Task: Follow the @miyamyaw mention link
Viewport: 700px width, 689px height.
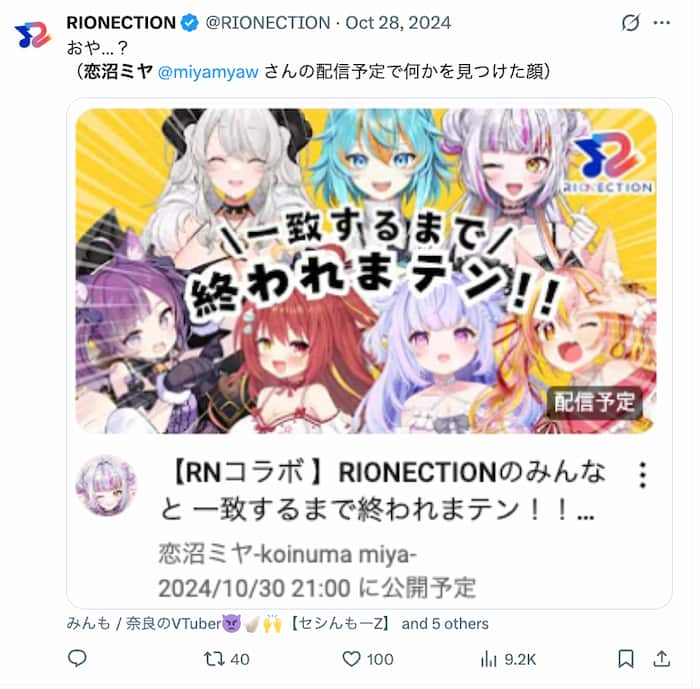Action: coord(208,72)
